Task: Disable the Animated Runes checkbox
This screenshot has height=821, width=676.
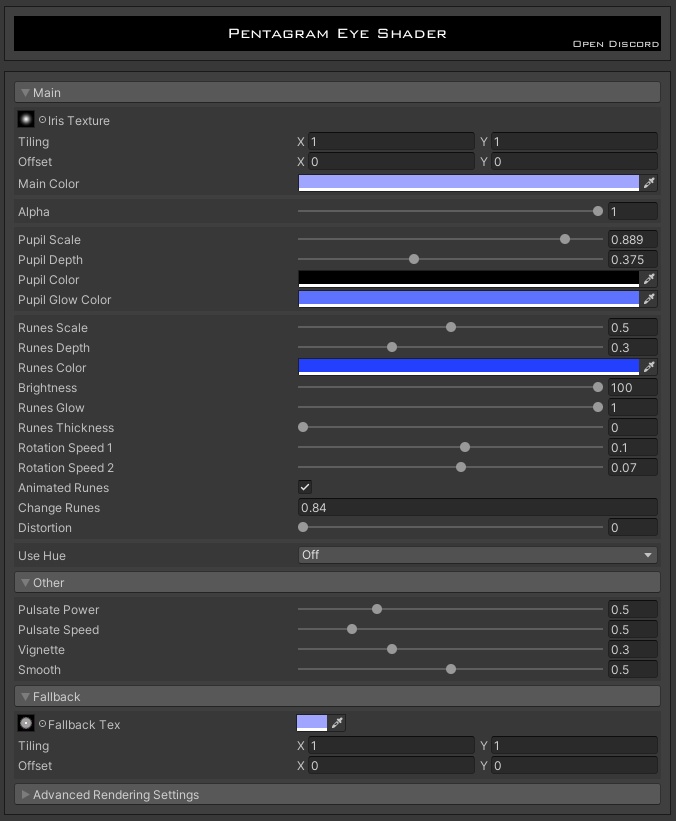Action: [305, 487]
